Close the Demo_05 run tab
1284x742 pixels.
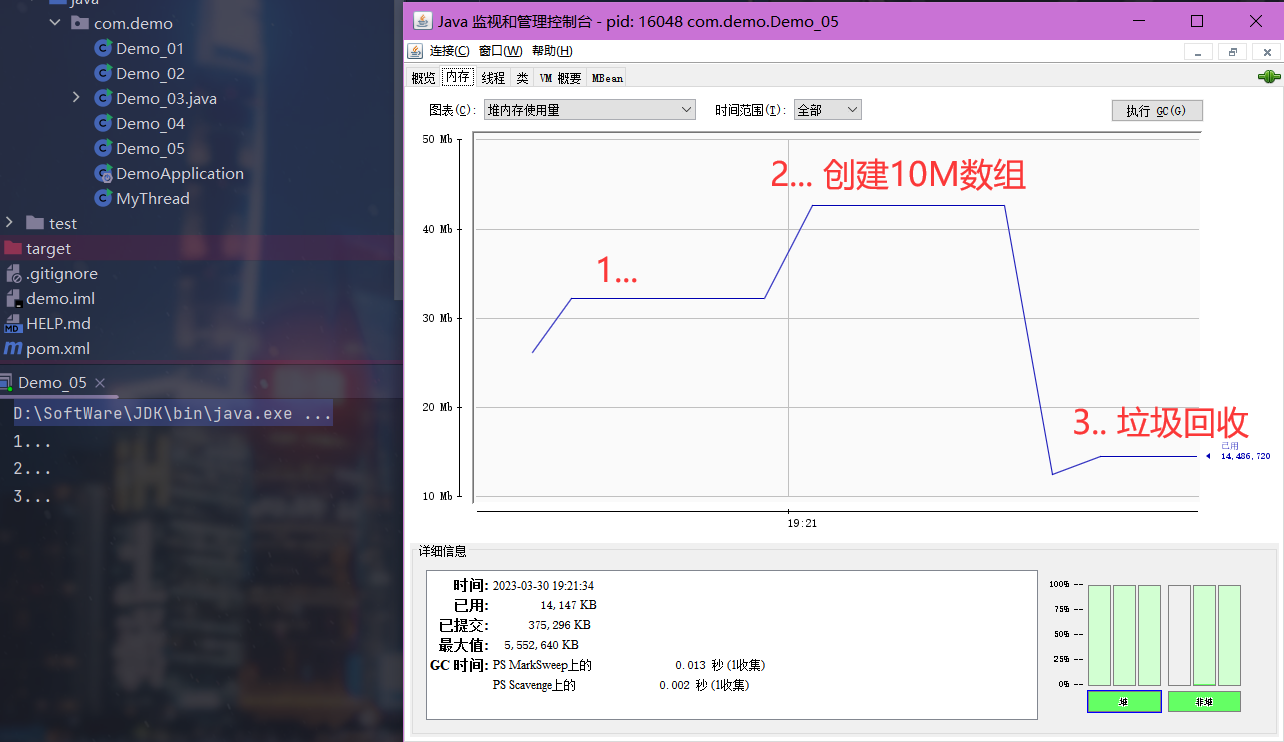[99, 383]
